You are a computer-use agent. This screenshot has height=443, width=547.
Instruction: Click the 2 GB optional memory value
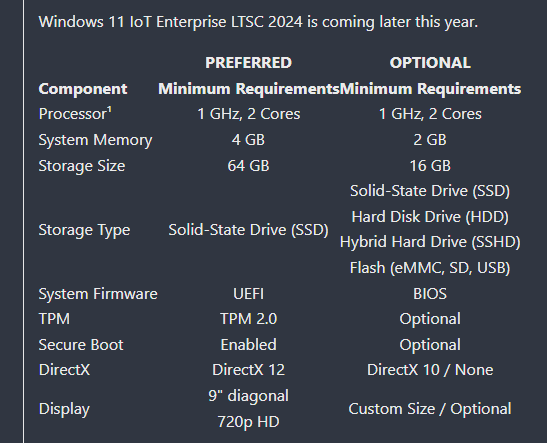[x=430, y=140]
